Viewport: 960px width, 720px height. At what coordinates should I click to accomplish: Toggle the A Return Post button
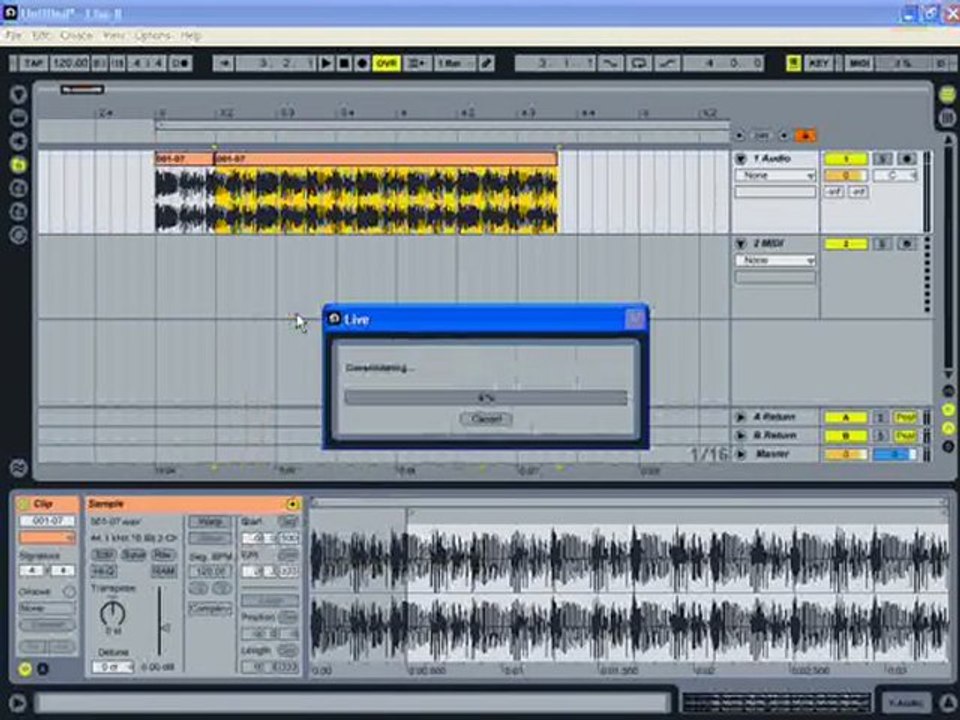[x=905, y=417]
